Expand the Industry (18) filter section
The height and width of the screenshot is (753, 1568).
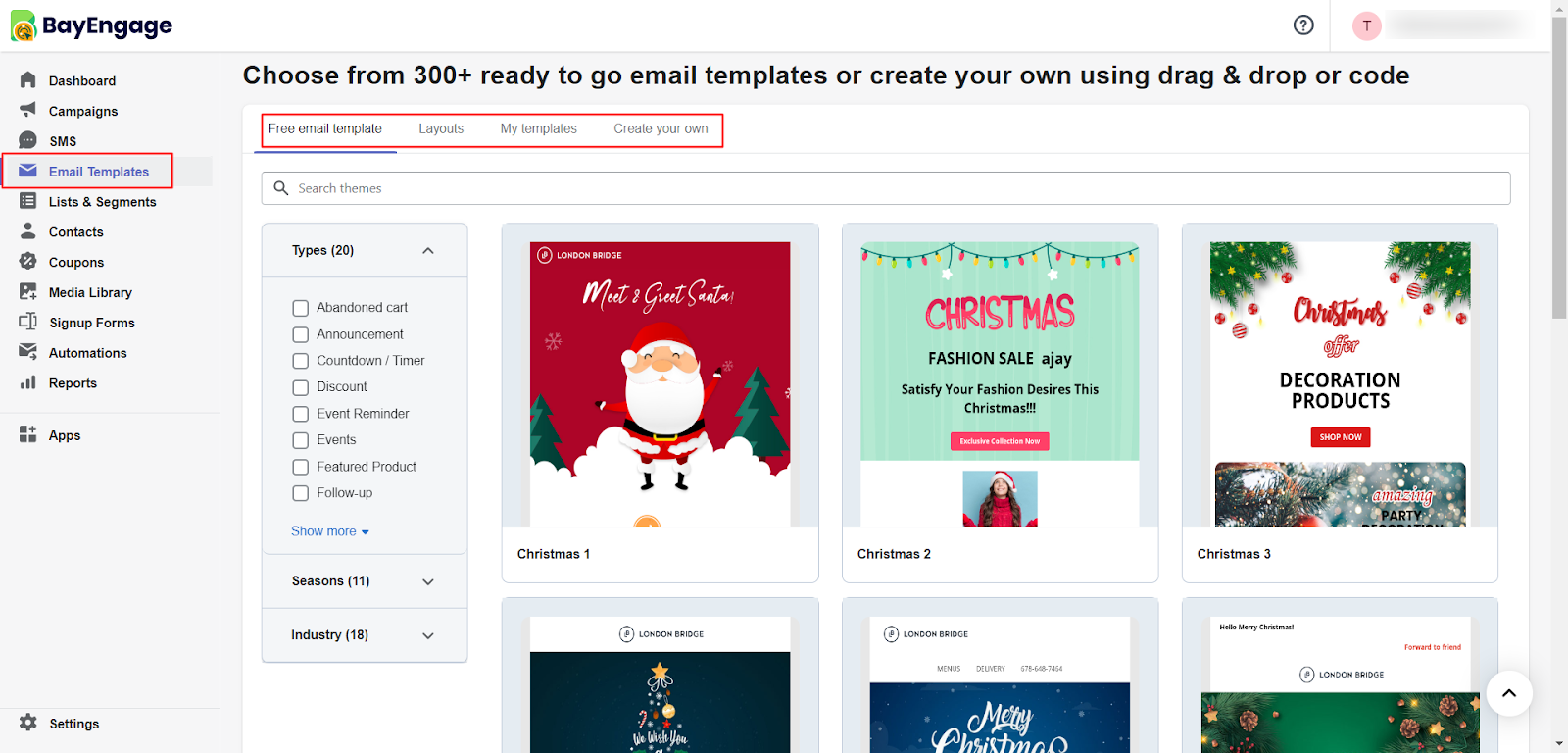(428, 635)
